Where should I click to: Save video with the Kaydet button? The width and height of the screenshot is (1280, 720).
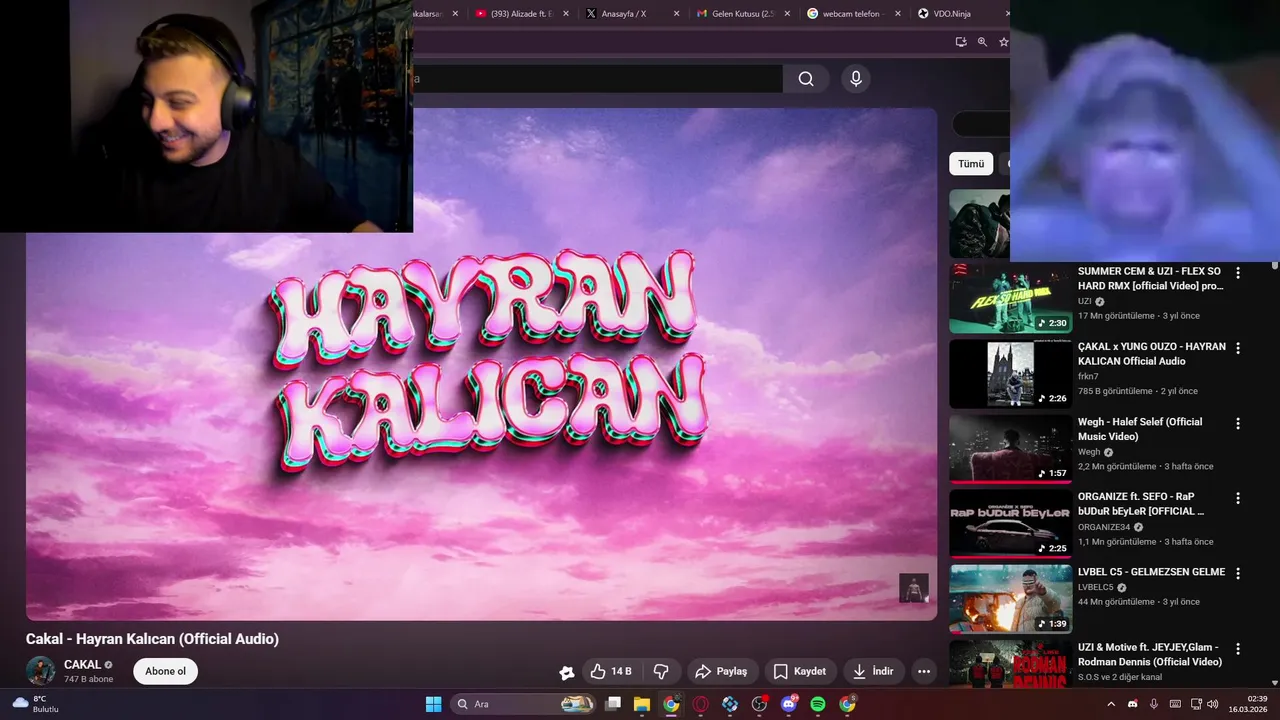[x=799, y=671]
